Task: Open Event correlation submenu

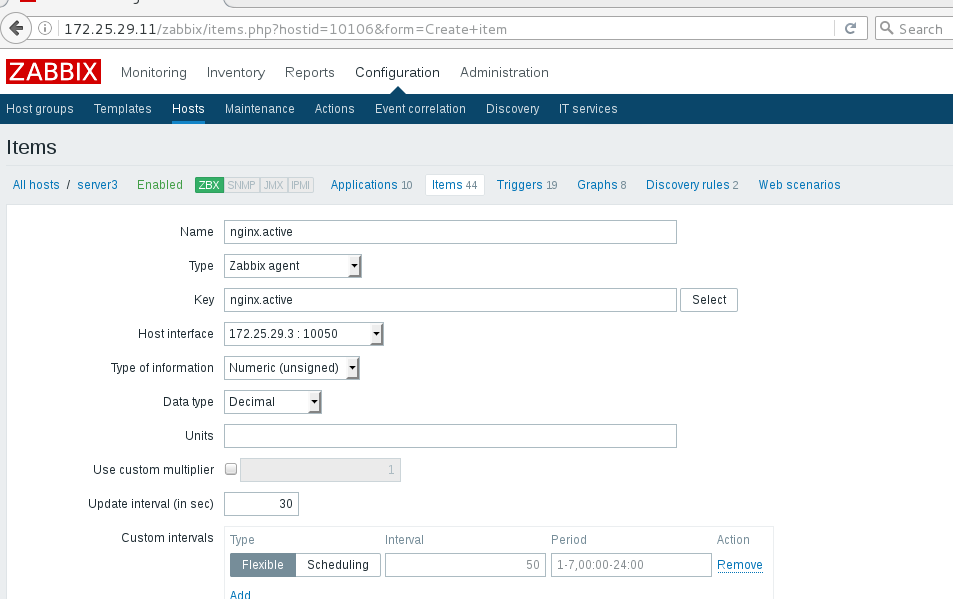Action: click(421, 109)
